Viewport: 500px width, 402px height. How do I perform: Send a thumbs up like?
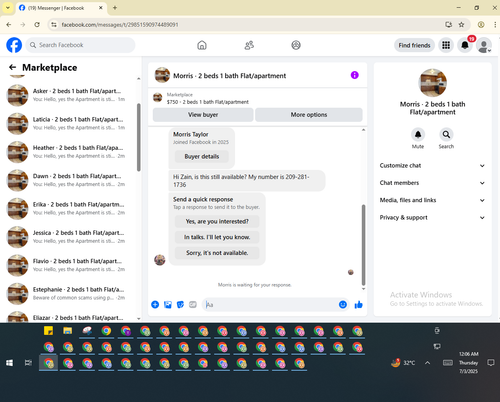click(x=359, y=304)
